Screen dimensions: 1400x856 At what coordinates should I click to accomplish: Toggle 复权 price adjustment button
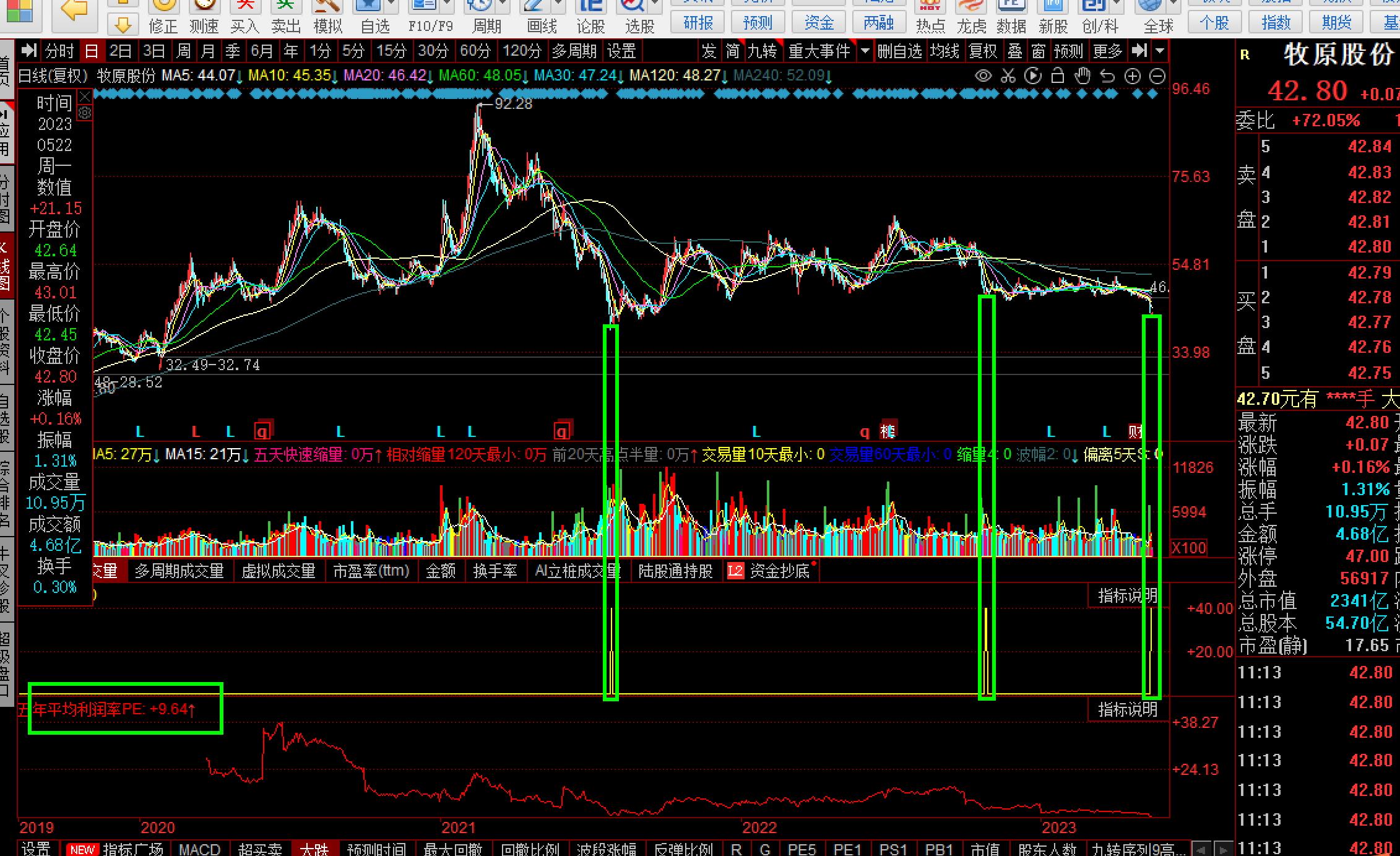pyautogui.click(x=982, y=51)
